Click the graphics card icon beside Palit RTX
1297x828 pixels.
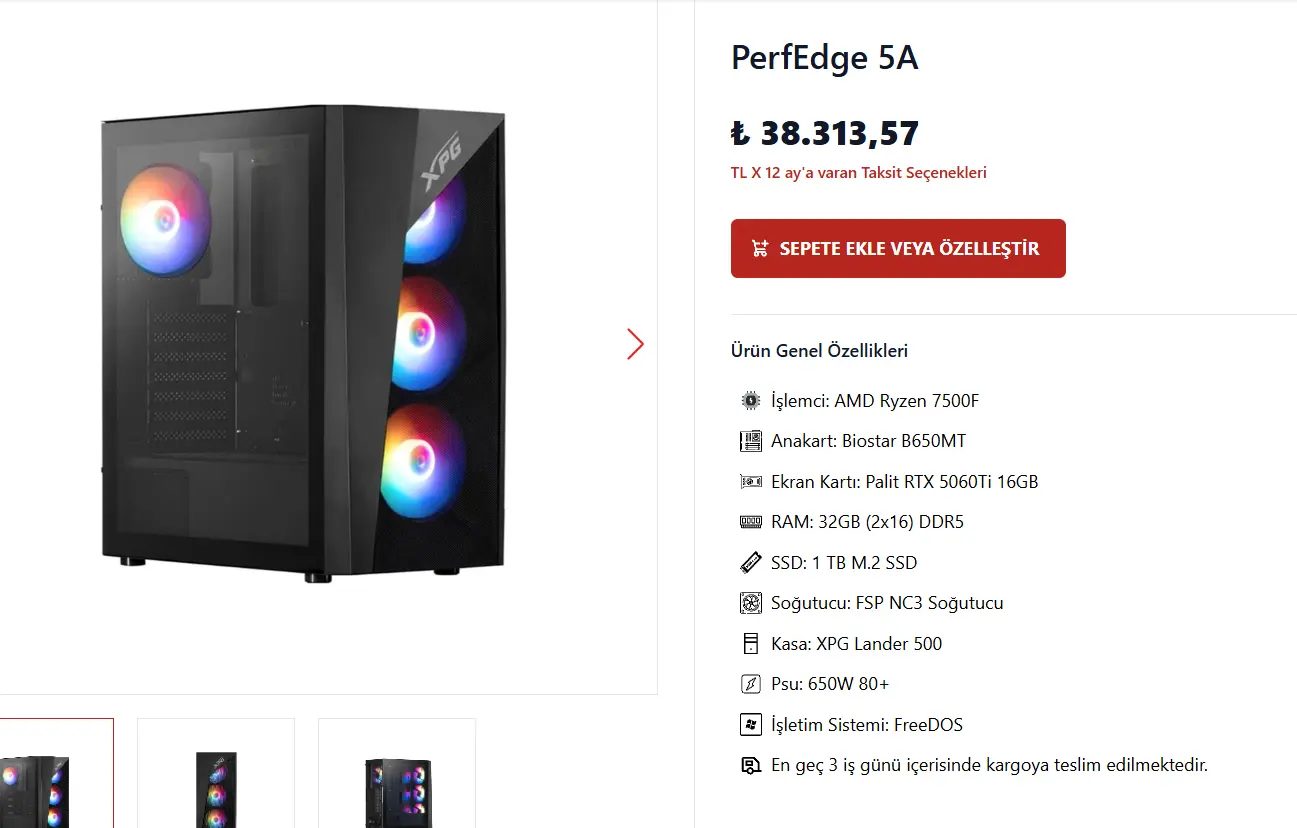tap(750, 482)
